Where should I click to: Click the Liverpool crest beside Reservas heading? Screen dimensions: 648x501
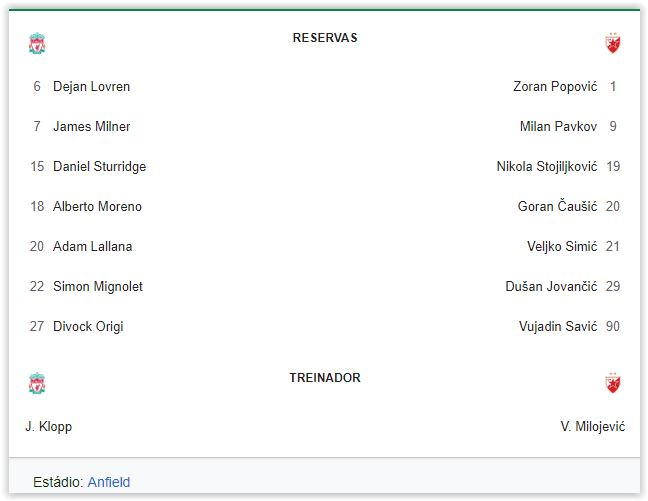[37, 43]
